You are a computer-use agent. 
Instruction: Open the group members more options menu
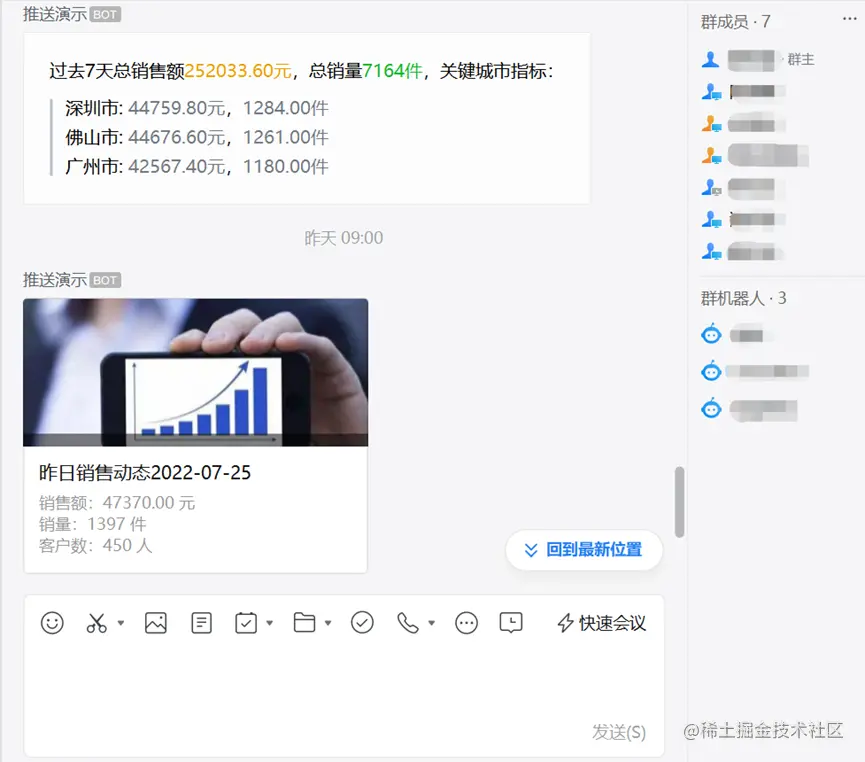click(850, 19)
